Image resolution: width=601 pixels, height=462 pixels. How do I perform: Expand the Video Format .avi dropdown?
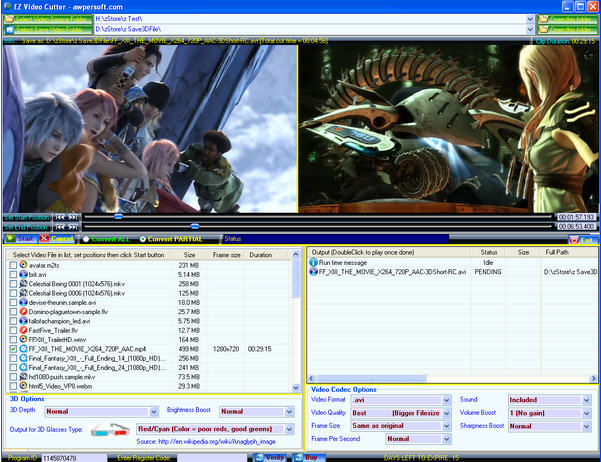click(400, 400)
